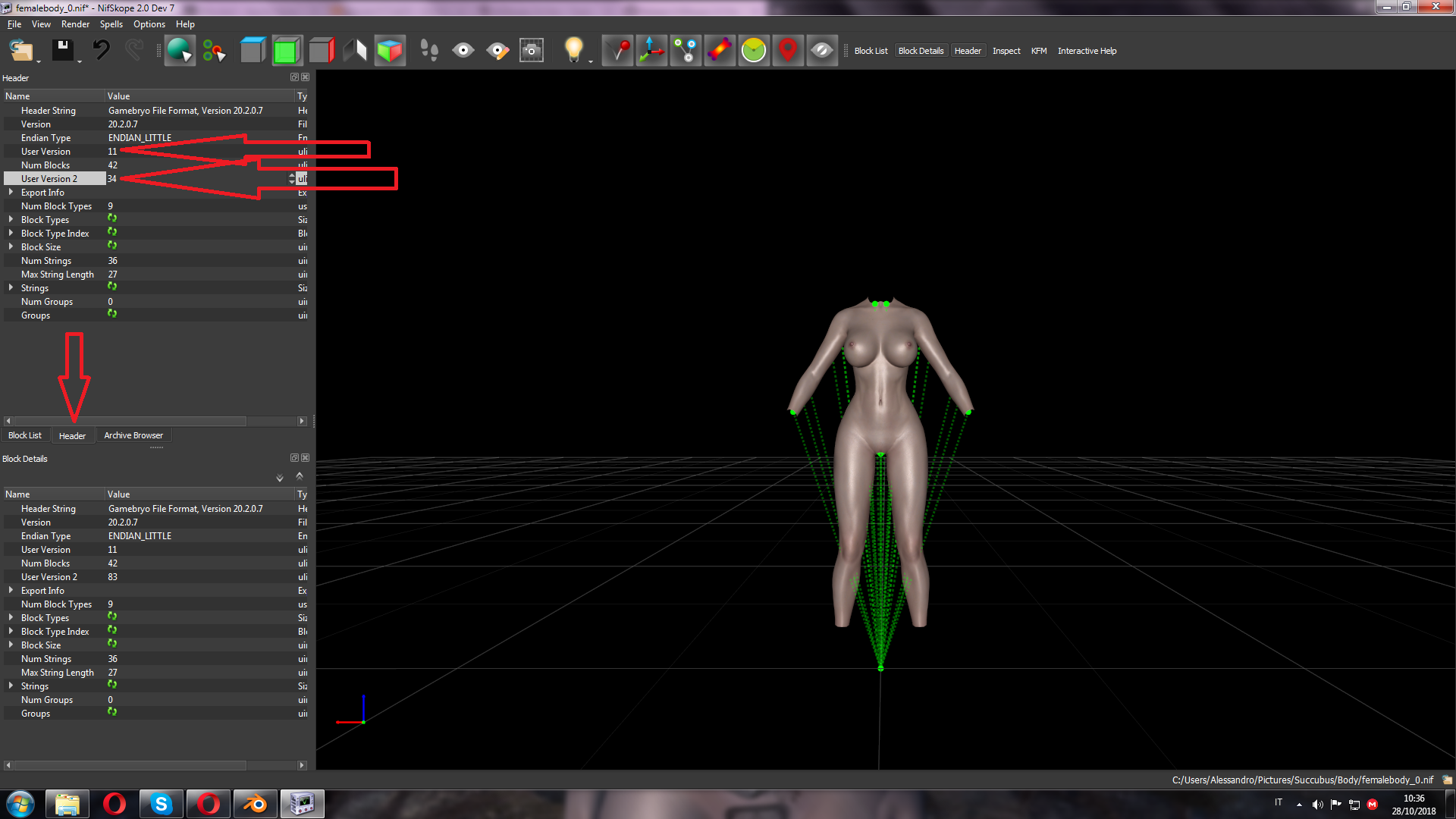Open Skype from the Windows taskbar
This screenshot has height=819, width=1456.
point(161,804)
